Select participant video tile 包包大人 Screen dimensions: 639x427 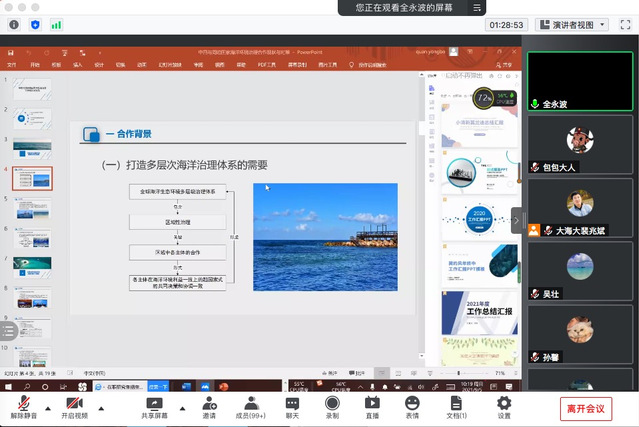pyautogui.click(x=580, y=148)
